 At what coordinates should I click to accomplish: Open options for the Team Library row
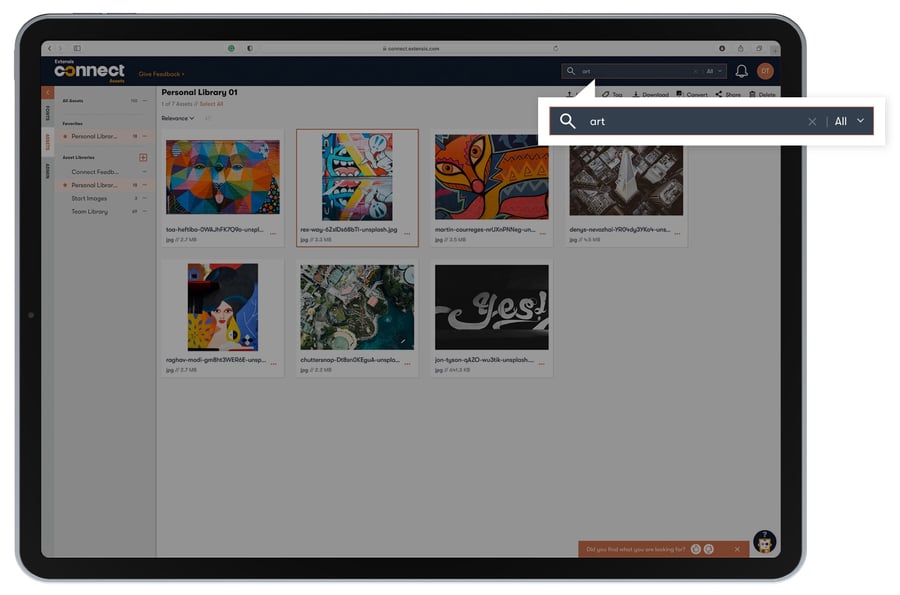[x=145, y=212]
